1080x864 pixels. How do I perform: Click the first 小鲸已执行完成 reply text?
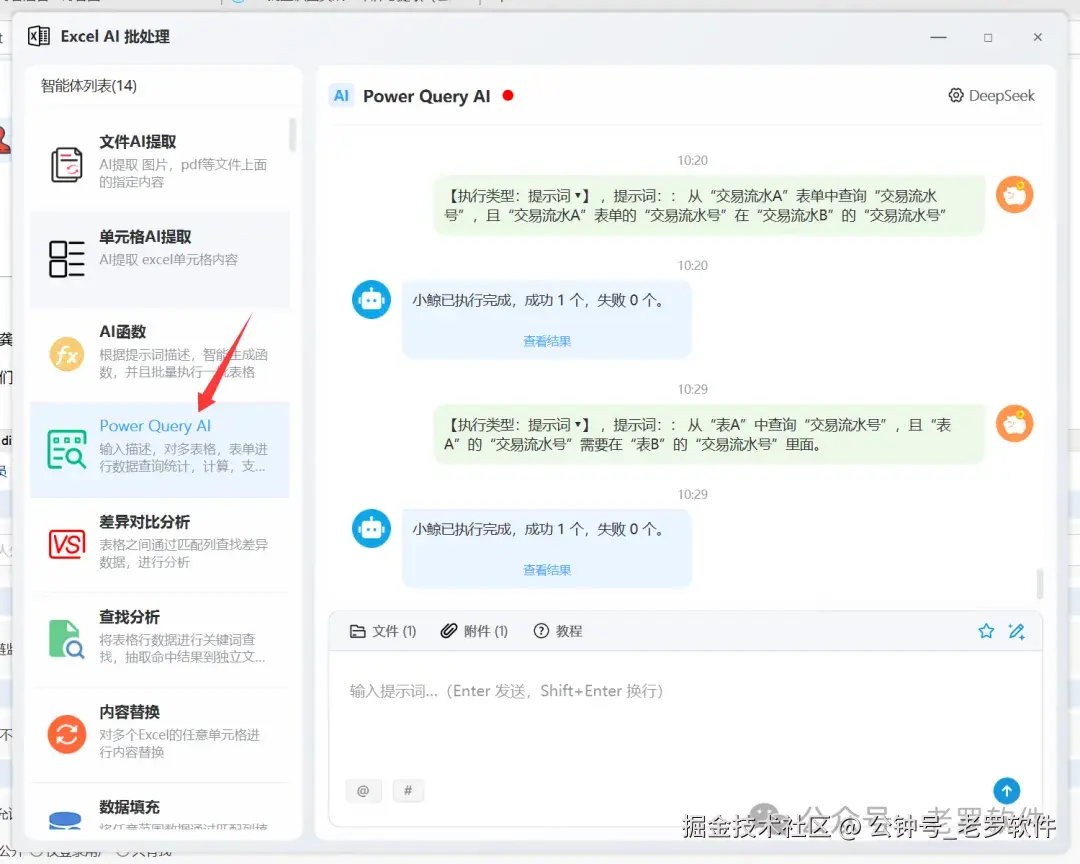pos(539,300)
